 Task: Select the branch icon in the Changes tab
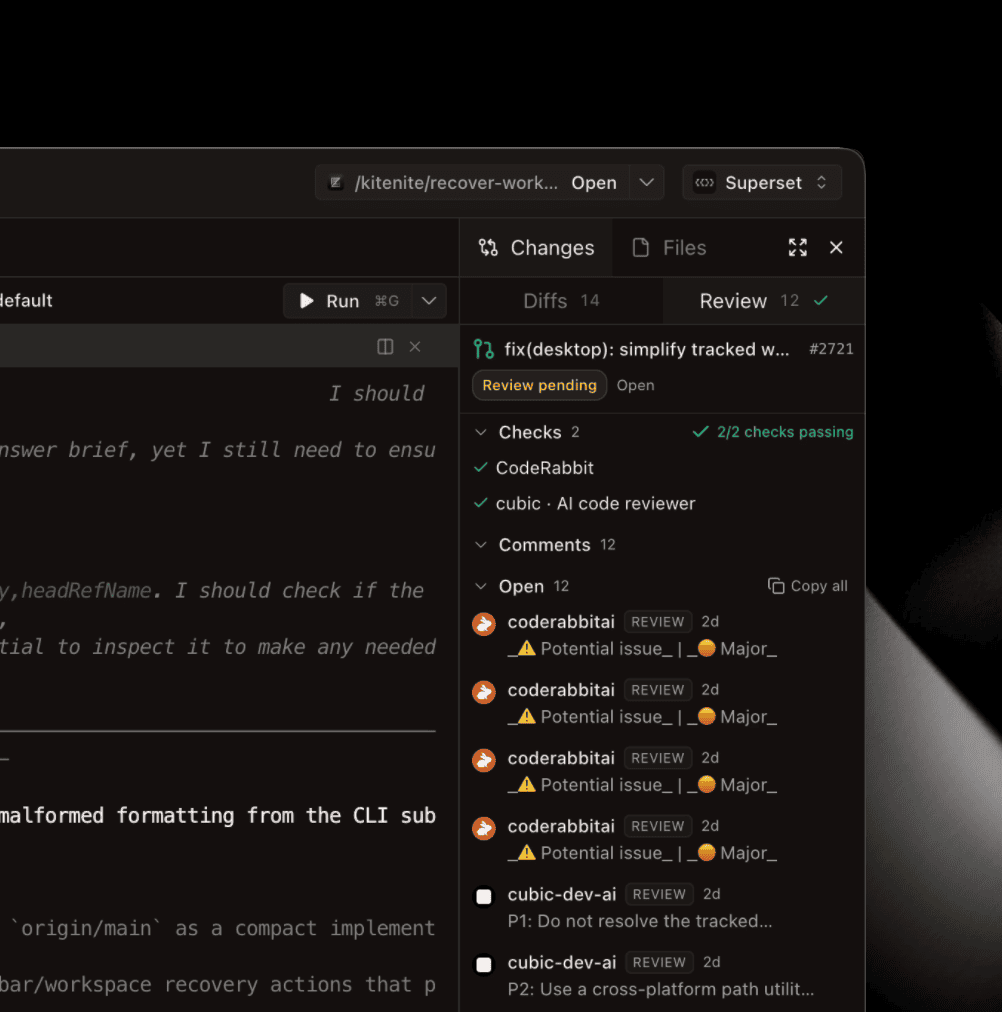(489, 247)
